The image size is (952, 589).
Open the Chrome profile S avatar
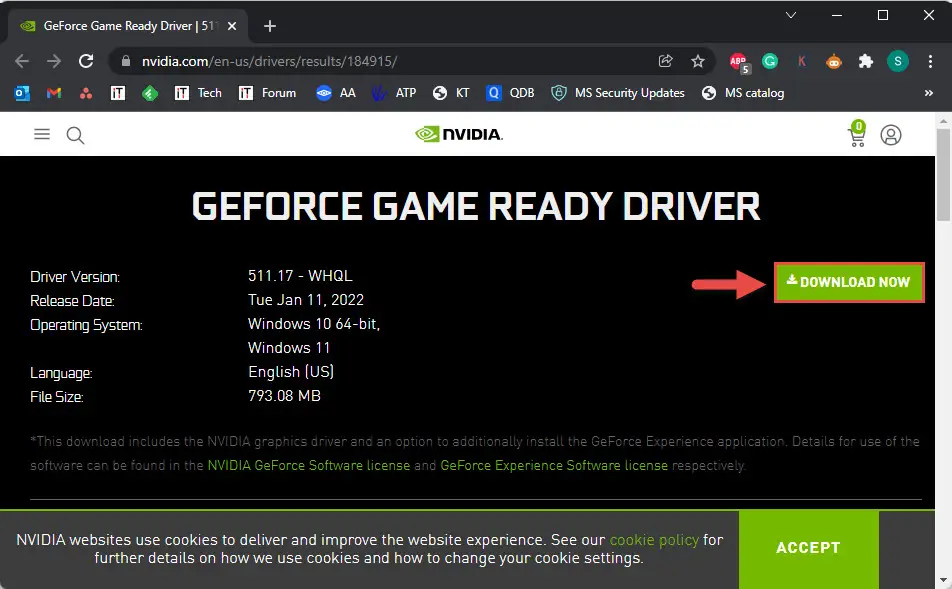tap(897, 61)
